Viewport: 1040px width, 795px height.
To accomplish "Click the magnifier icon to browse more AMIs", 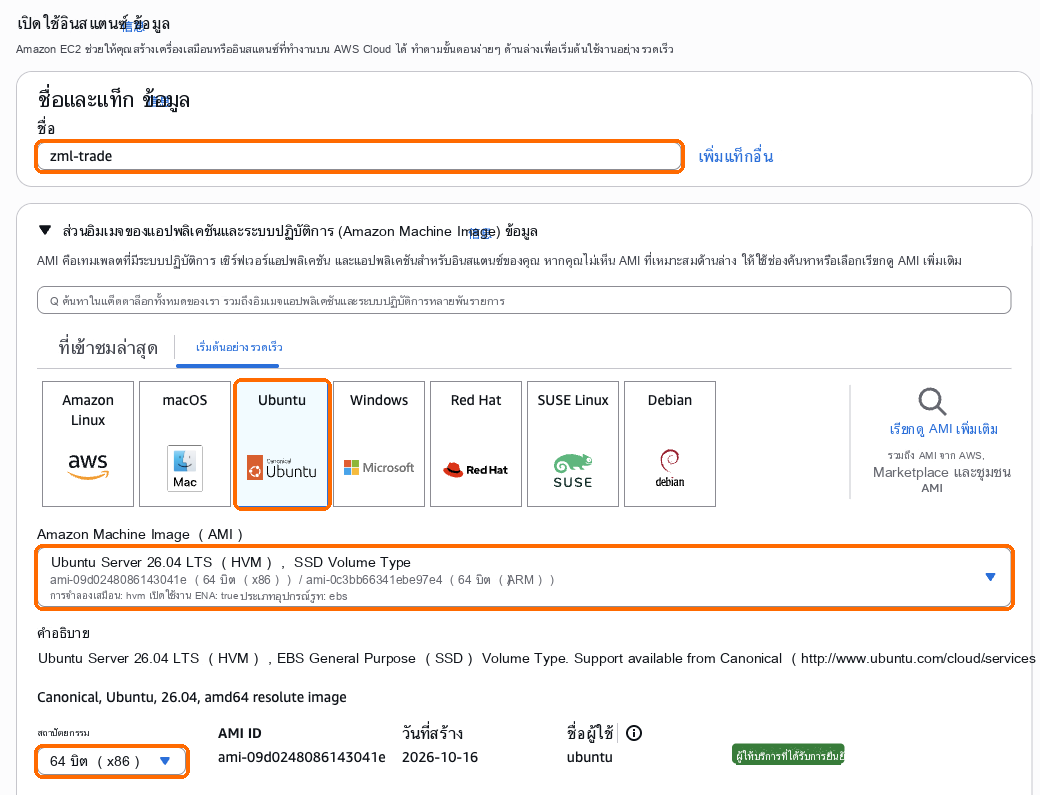I will pos(932,401).
